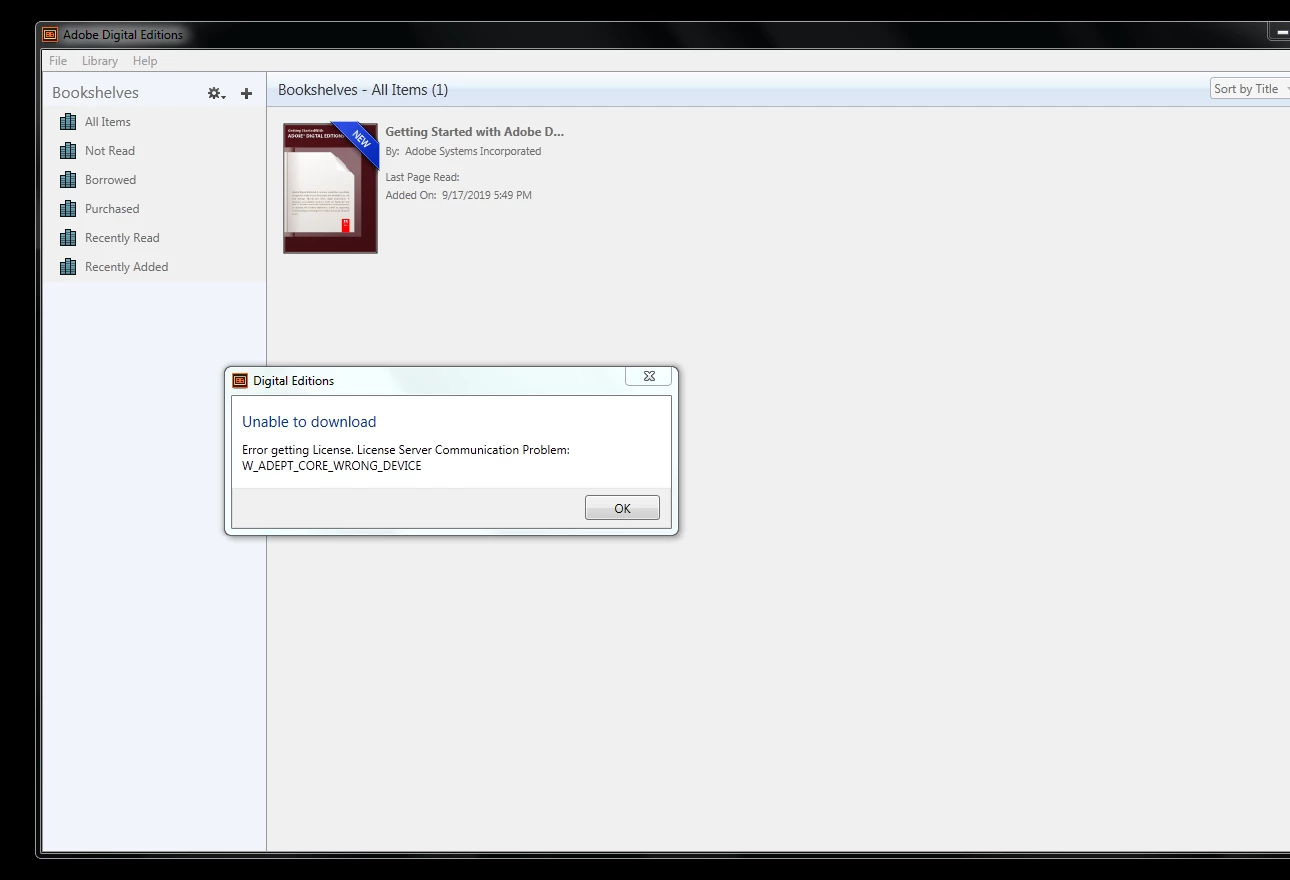
Task: Open the bookshelf options gear menu
Action: 216,93
